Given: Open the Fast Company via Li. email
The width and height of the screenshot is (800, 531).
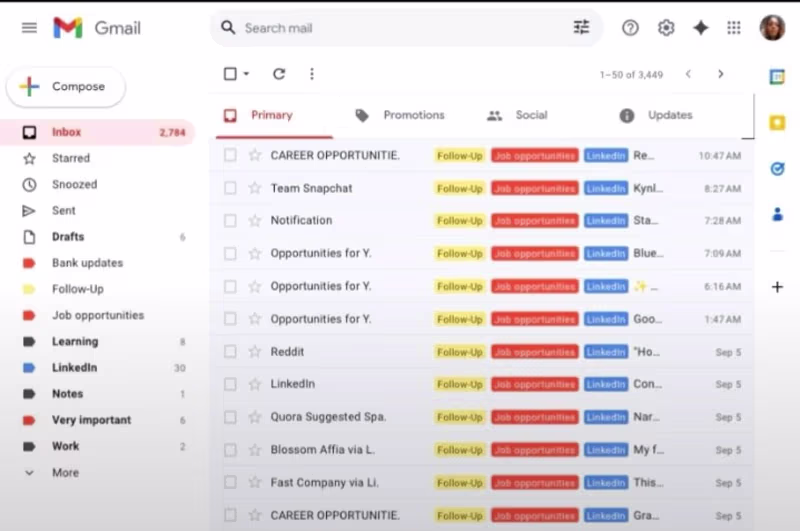Looking at the screenshot, I should pos(482,483).
